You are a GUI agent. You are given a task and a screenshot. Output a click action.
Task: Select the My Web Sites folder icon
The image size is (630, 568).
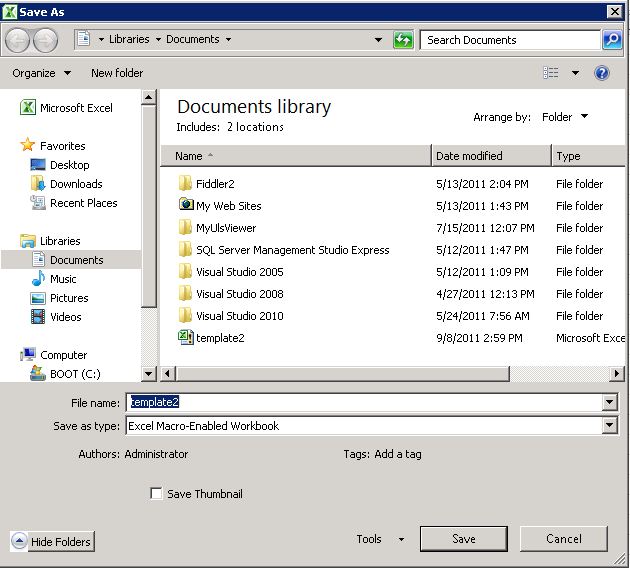[x=185, y=206]
